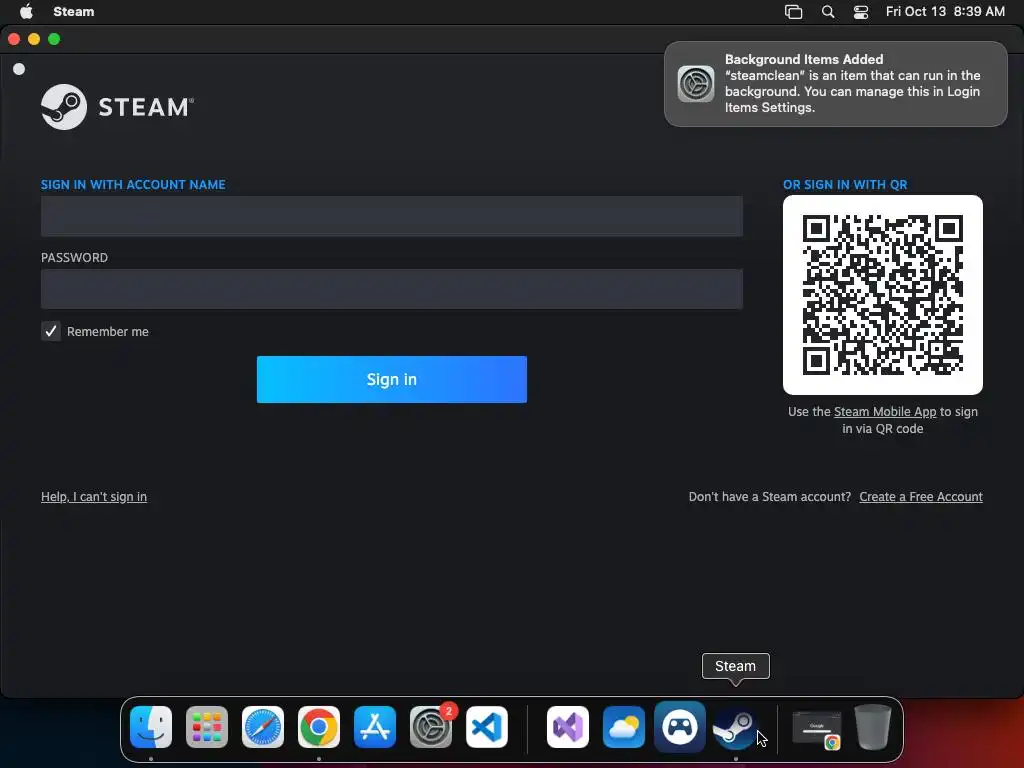Click the Steam icon in the dock
The height and width of the screenshot is (768, 1024).
(735, 727)
